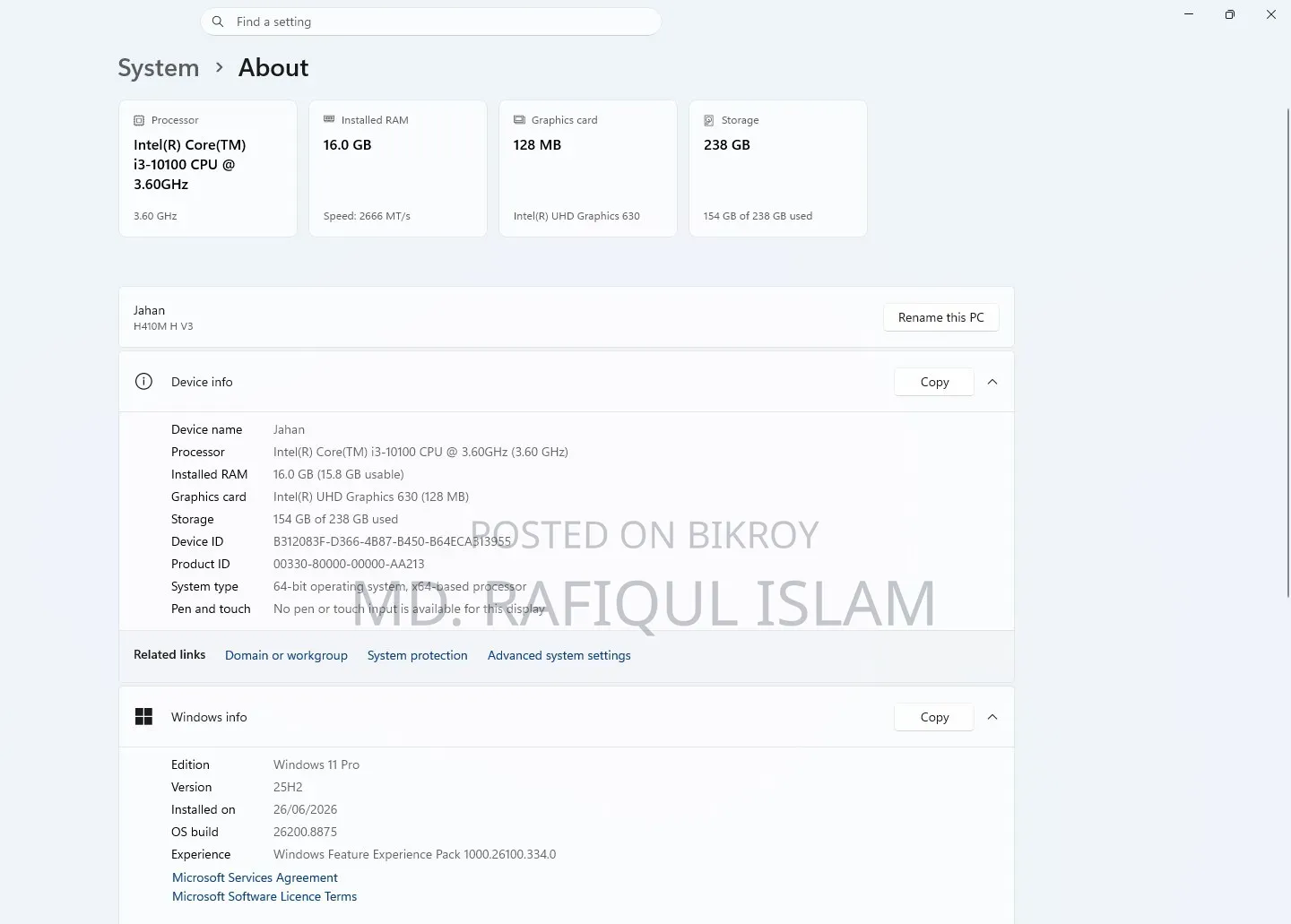Go back to System breadcrumb
1291x924 pixels.
(159, 68)
